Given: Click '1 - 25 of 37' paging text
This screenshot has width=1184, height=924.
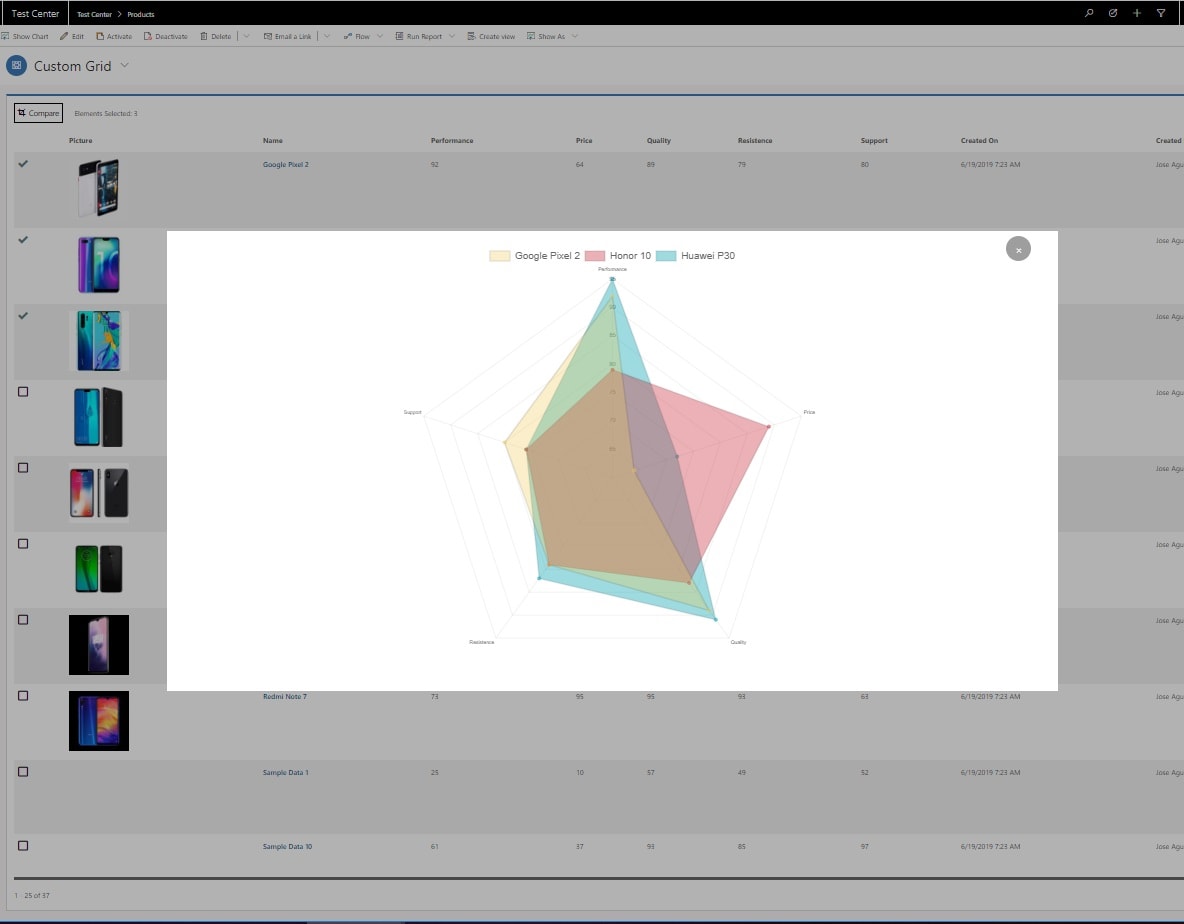Looking at the screenshot, I should click(x=32, y=895).
